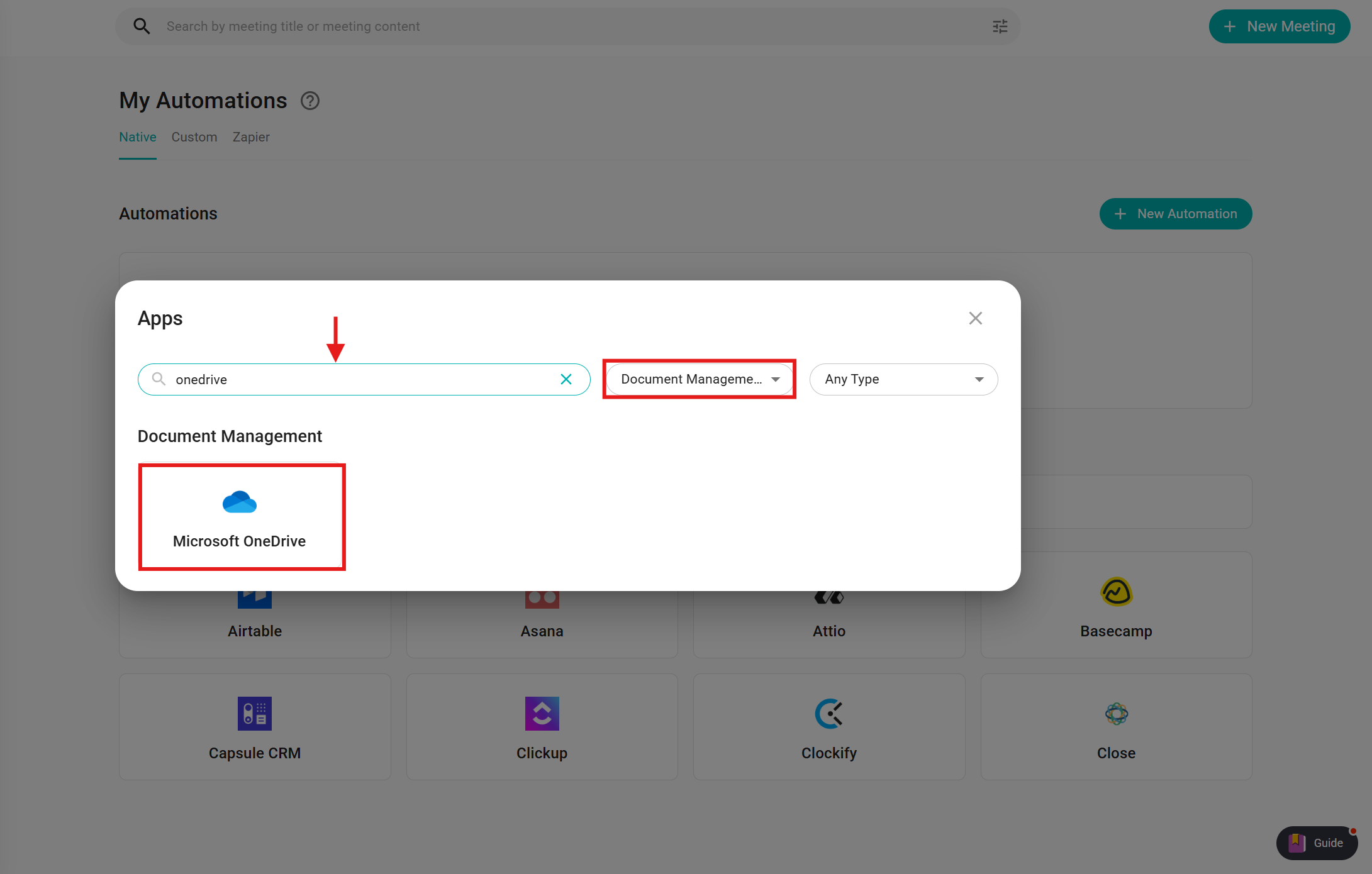Screen dimensions: 1372x874
Task: Select the Native tab
Action: (138, 137)
